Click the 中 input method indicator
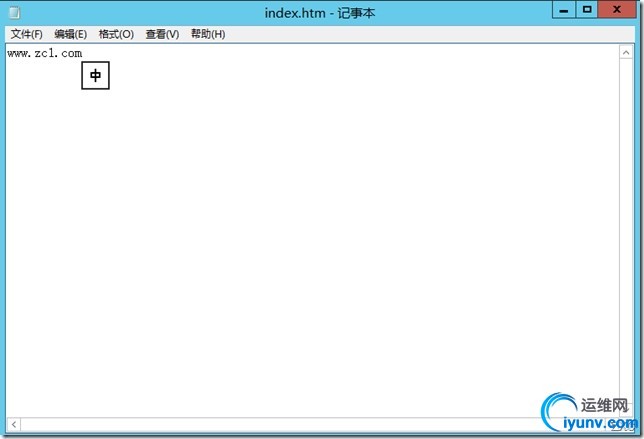The width and height of the screenshot is (644, 439). tap(95, 75)
